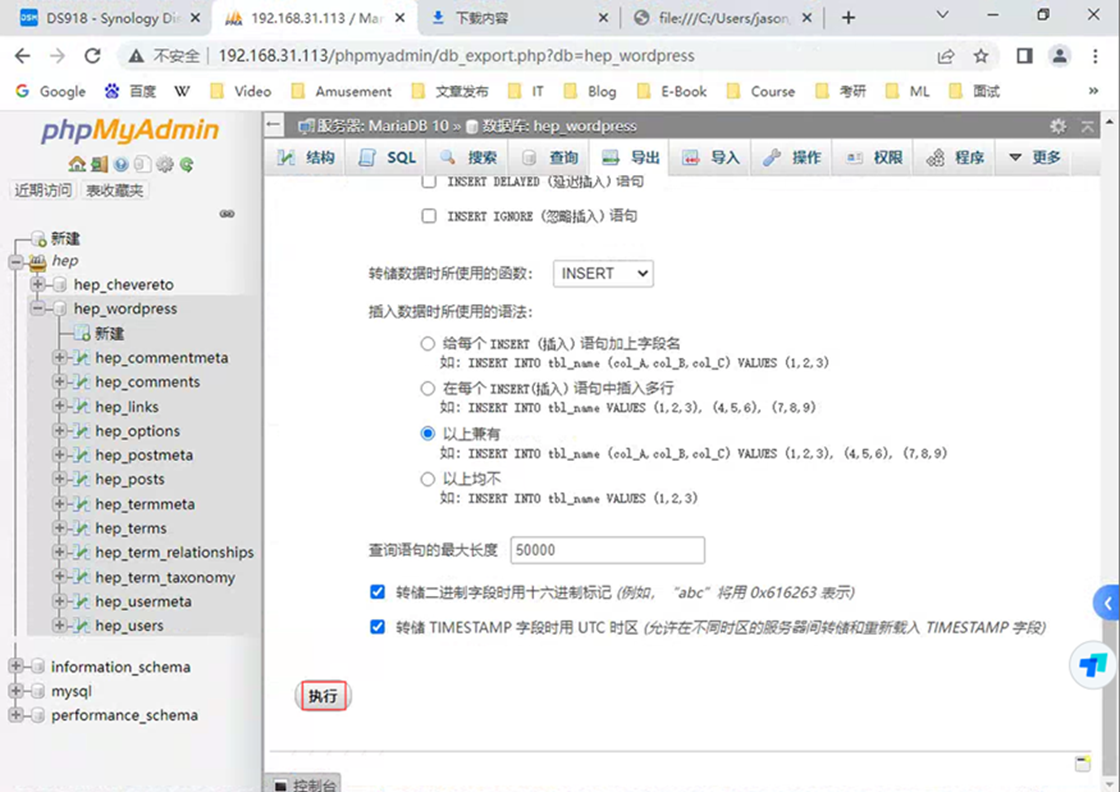Image resolution: width=1120 pixels, height=792 pixels.
Task: Click the browser reload icon
Action: pos(92,56)
